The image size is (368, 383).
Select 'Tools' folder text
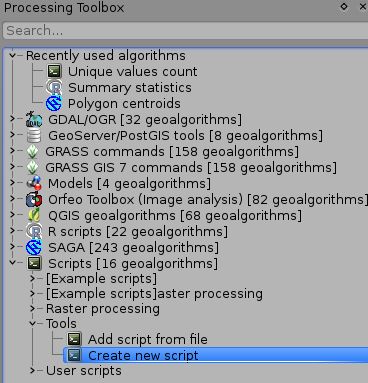click(61, 324)
